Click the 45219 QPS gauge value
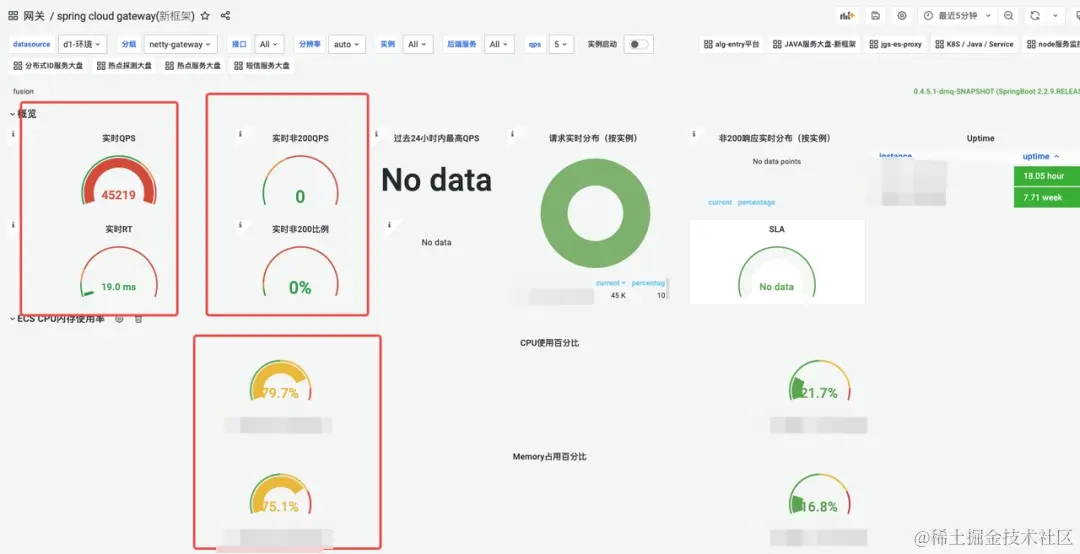This screenshot has width=1080, height=554. click(x=118, y=195)
